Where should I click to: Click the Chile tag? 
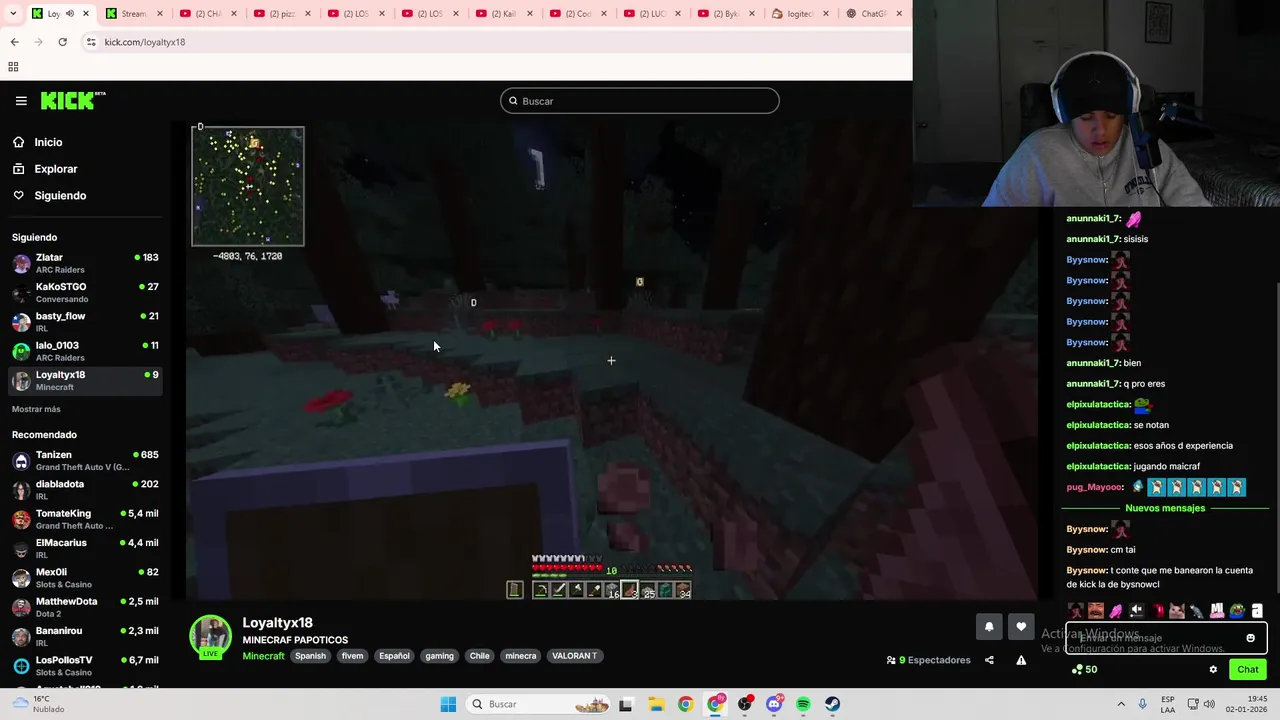(480, 656)
